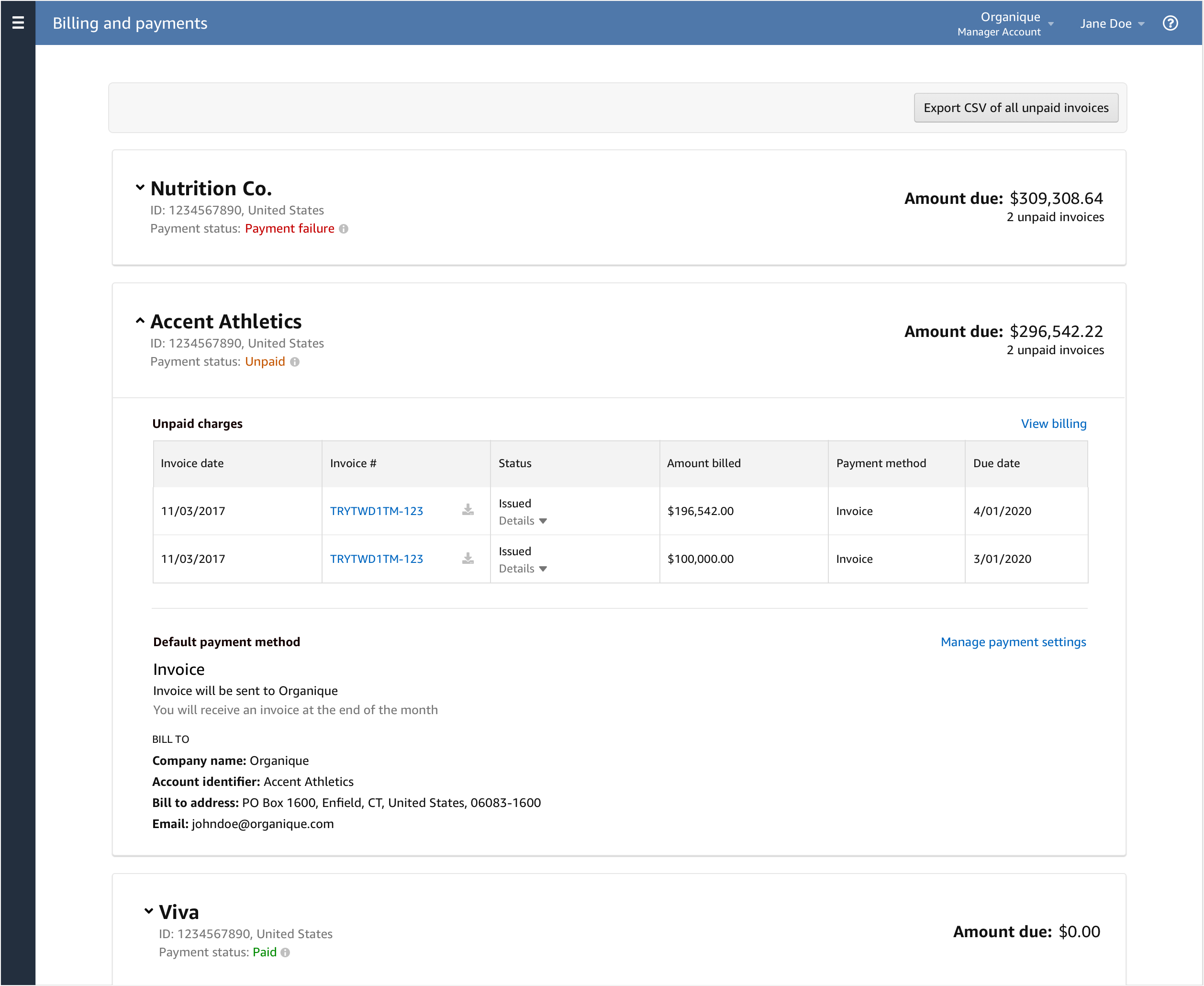Open second TRYTWD1TM-123 invoice link
Viewport: 1204px width, 986px height.
(376, 559)
